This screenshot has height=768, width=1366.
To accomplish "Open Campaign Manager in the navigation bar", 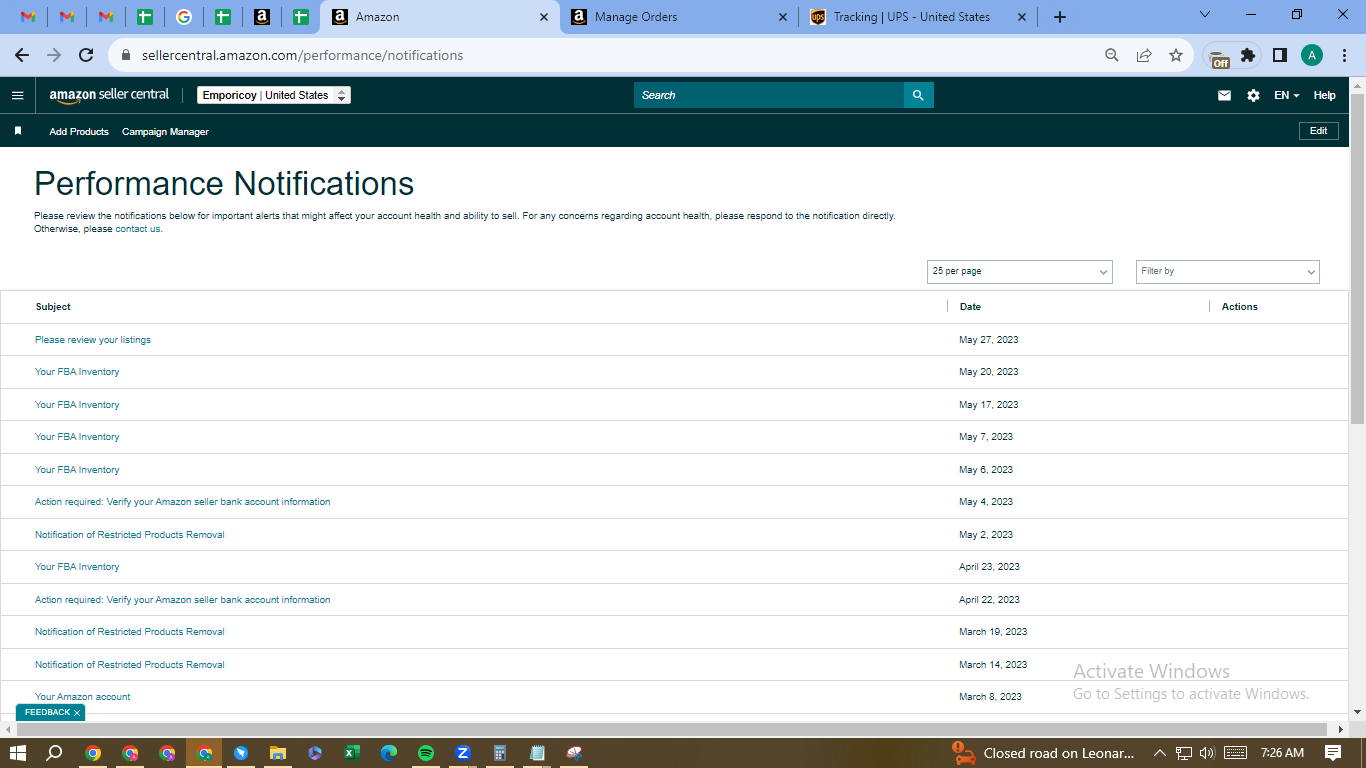I will pos(165,132).
